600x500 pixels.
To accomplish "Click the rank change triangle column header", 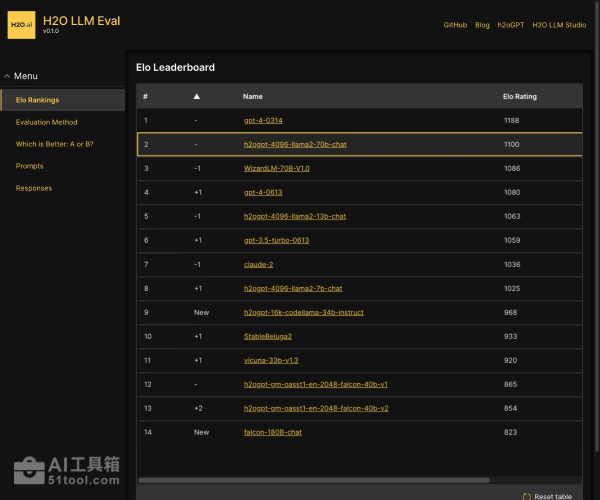I will tap(197, 97).
